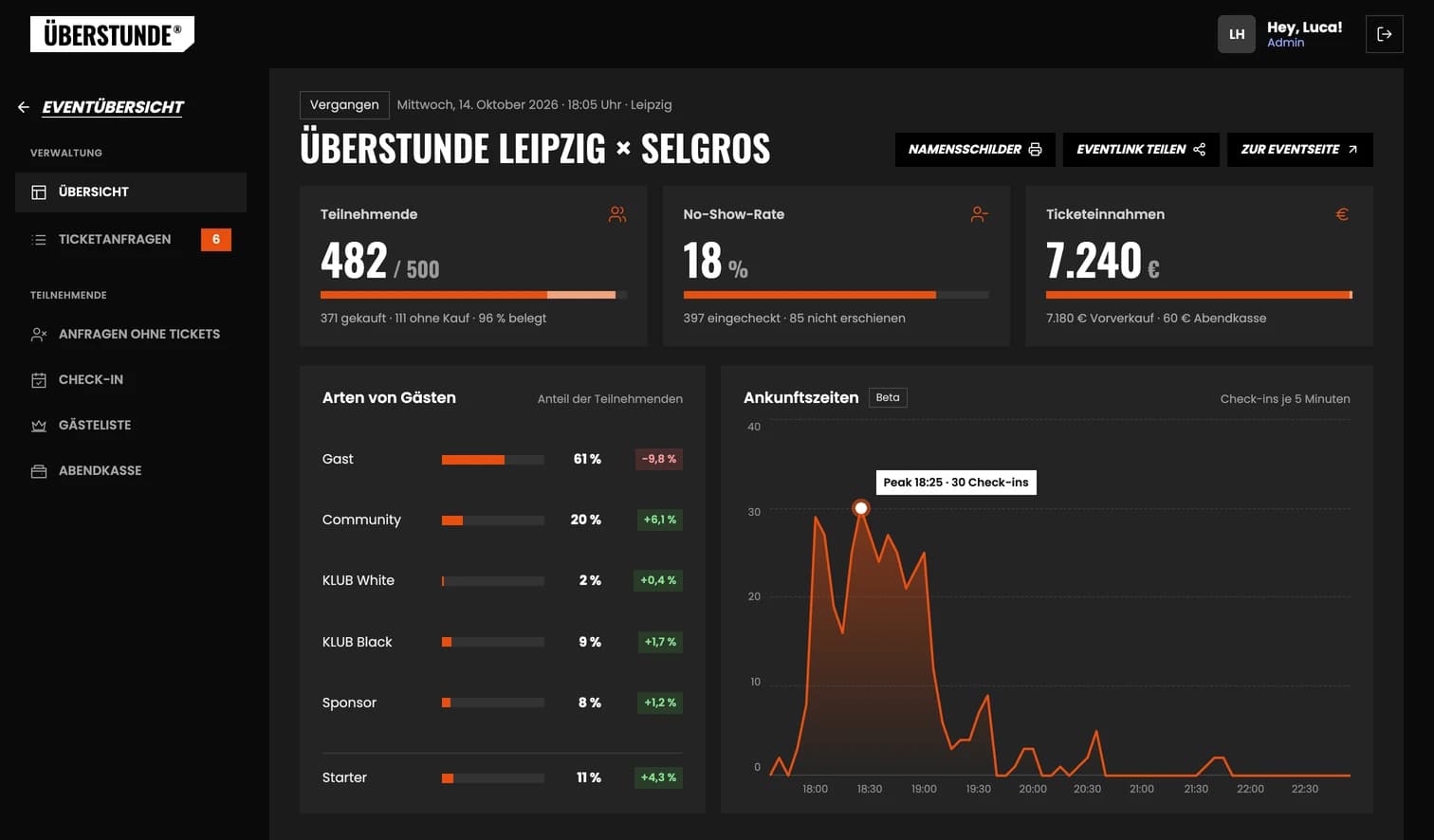
Task: Click Eventlink teilen button
Action: [1141, 150]
